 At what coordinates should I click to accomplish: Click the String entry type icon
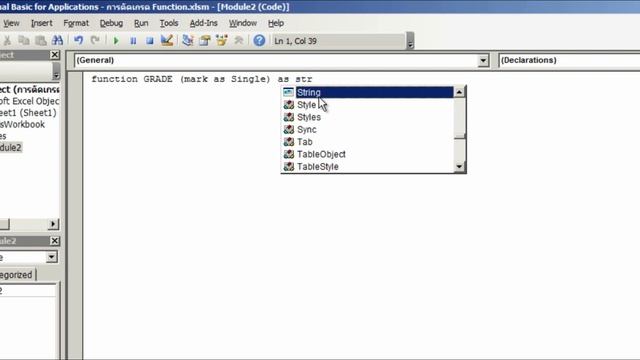[x=288, y=92]
